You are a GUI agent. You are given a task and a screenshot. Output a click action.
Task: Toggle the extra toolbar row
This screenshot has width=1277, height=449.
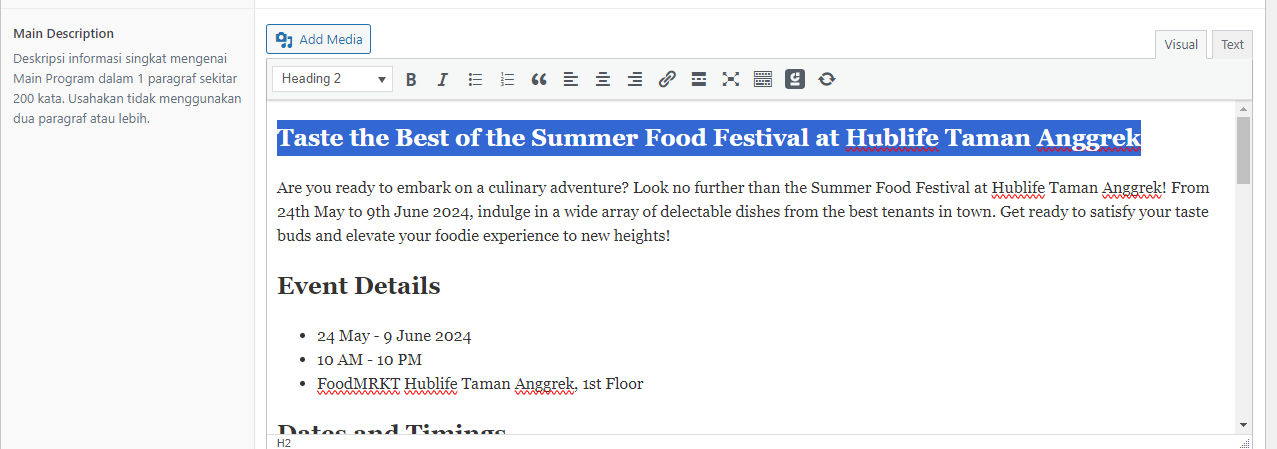763,79
